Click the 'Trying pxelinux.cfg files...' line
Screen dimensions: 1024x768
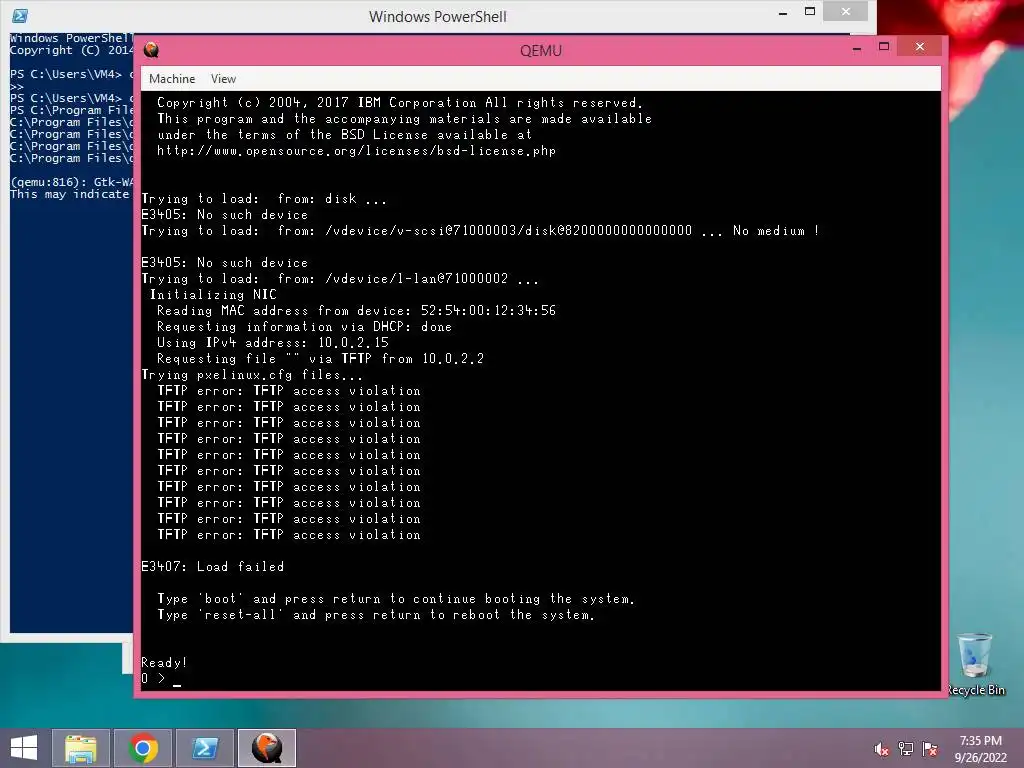tap(252, 375)
